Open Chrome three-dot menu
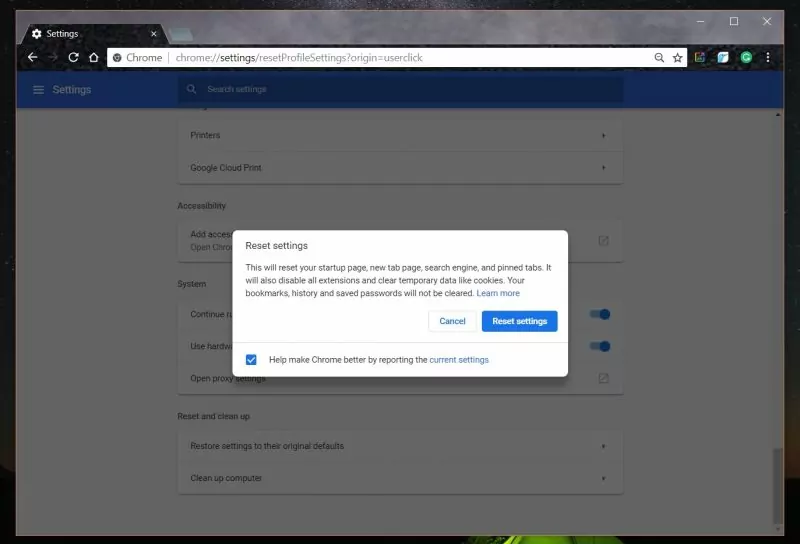The width and height of the screenshot is (800, 544). point(768,57)
